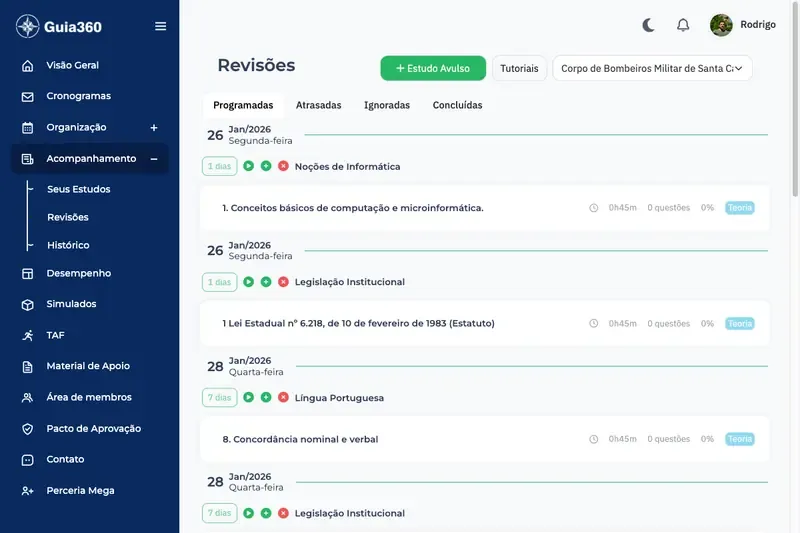The width and height of the screenshot is (800, 533).
Task: Go to Cronogramas menu label
Action: 79,96
